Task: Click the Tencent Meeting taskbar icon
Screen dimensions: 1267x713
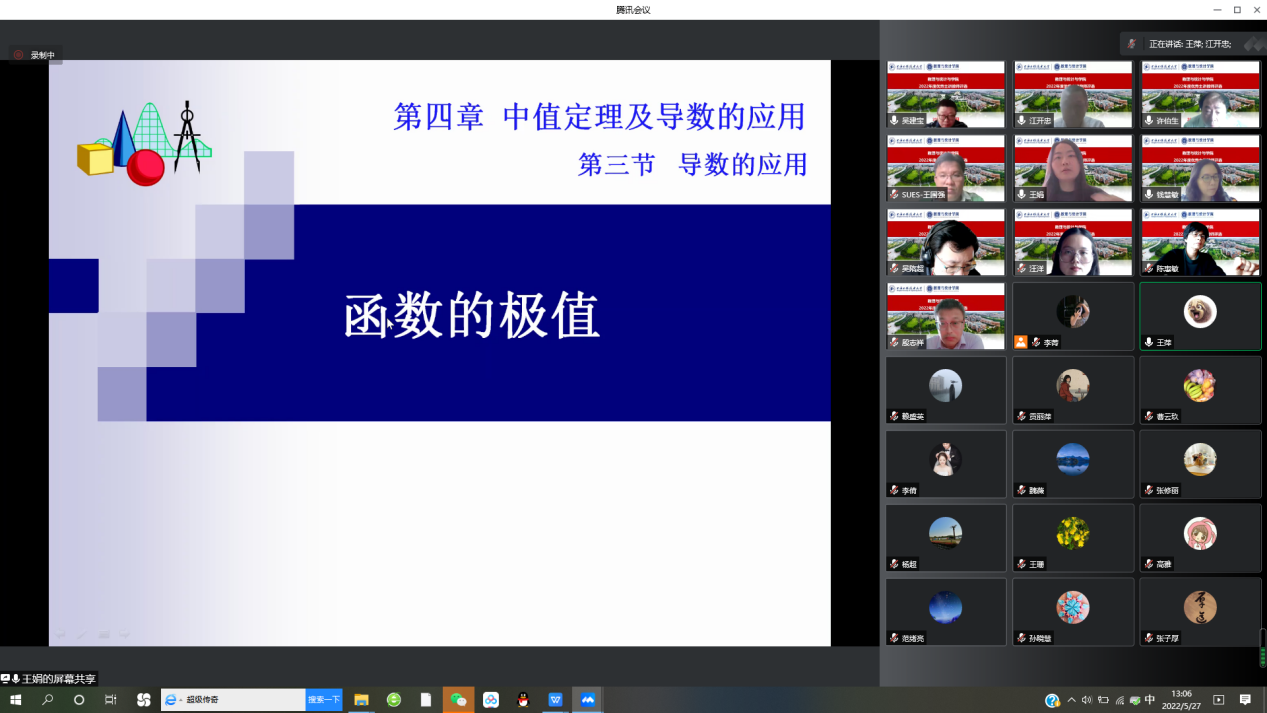Action: click(x=588, y=700)
